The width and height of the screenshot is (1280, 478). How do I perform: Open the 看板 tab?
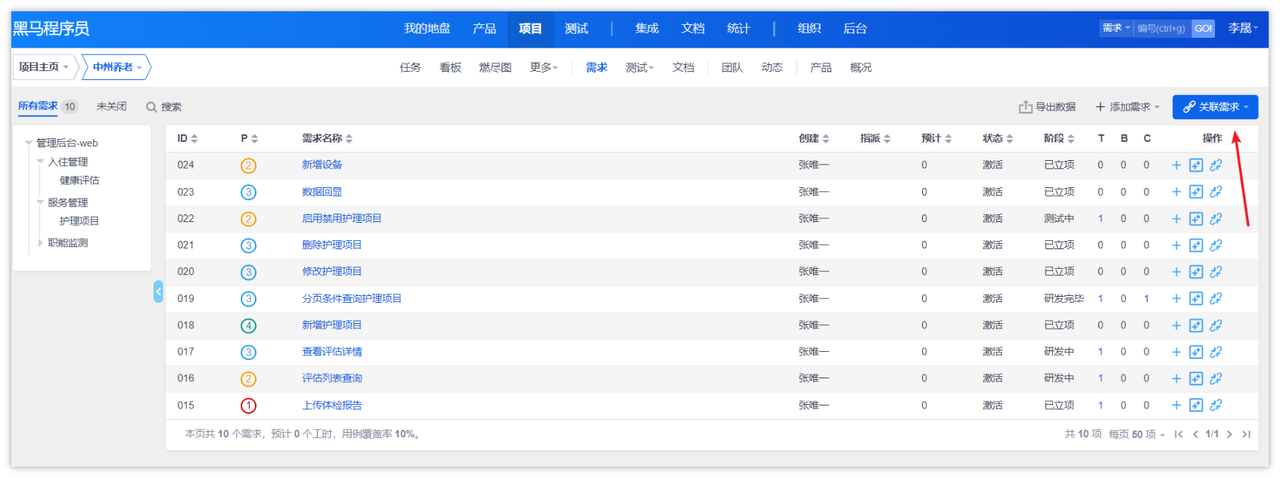click(x=450, y=68)
